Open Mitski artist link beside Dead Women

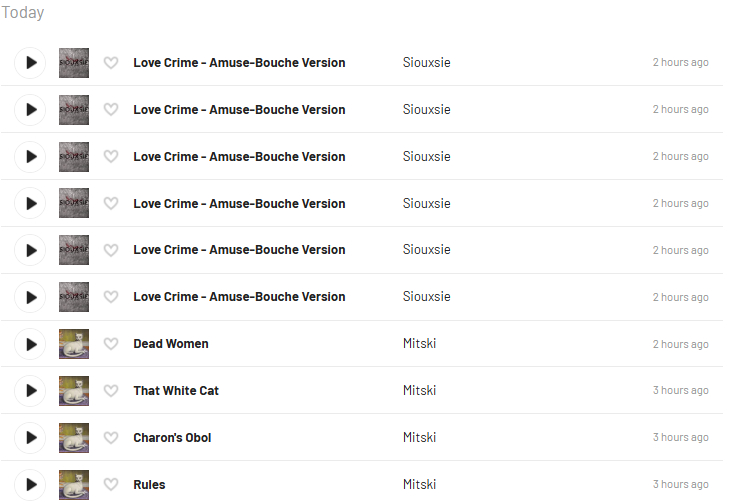[419, 344]
